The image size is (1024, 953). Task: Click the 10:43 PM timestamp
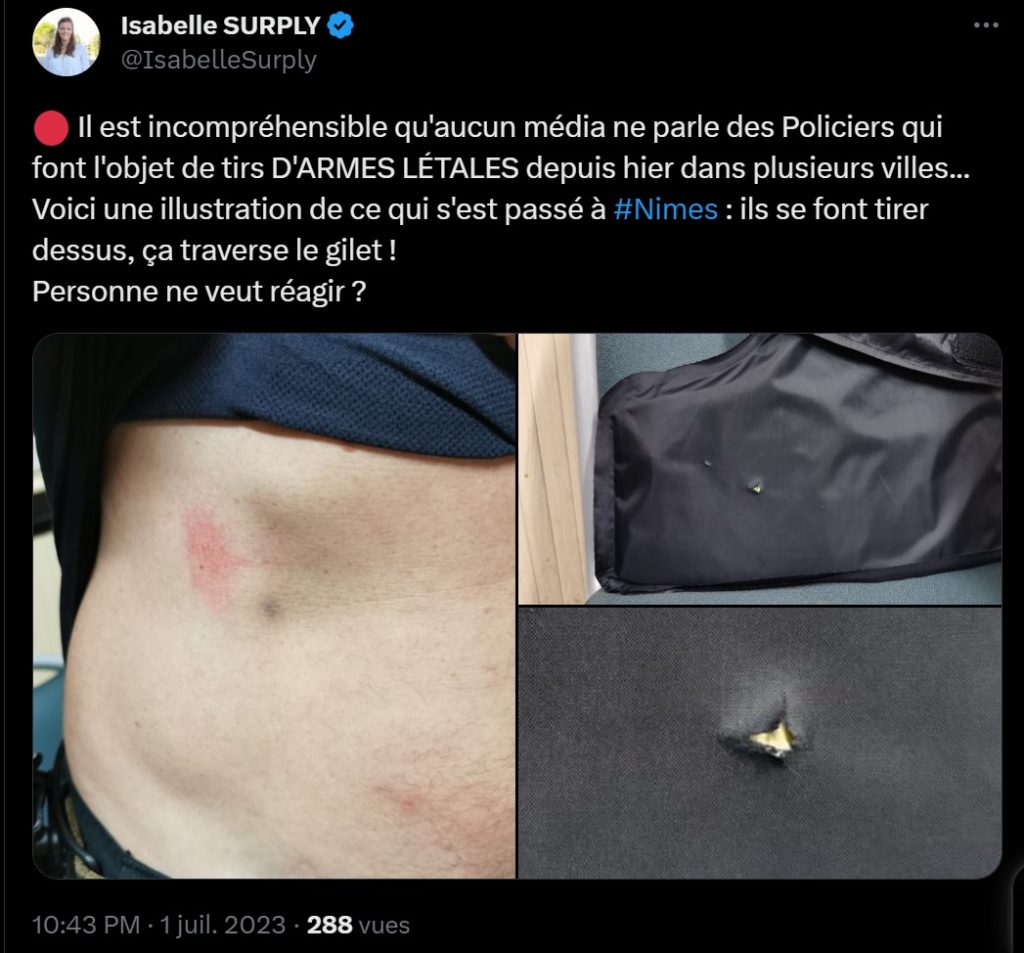[86, 925]
